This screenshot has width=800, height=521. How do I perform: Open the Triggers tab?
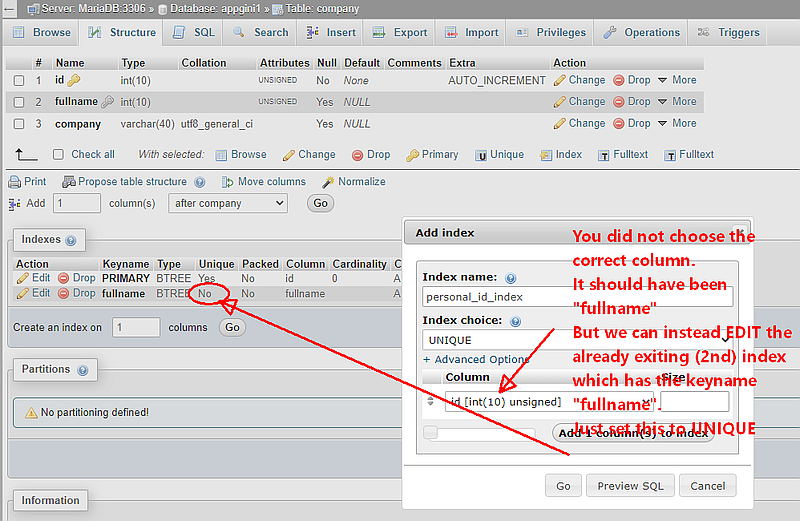click(728, 33)
